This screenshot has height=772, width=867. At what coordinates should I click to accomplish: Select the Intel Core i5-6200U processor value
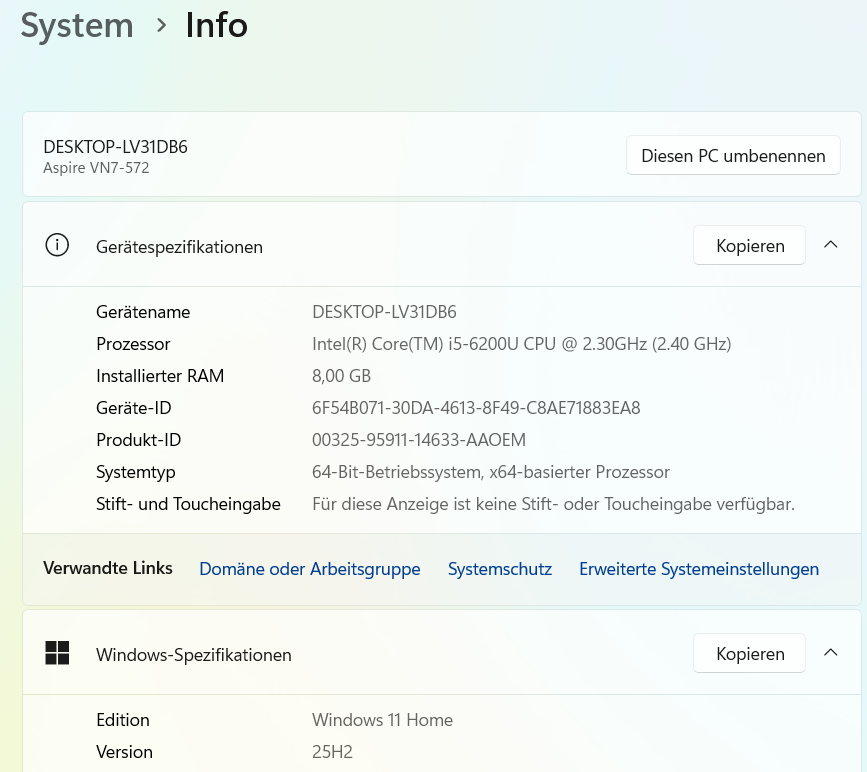pos(521,344)
